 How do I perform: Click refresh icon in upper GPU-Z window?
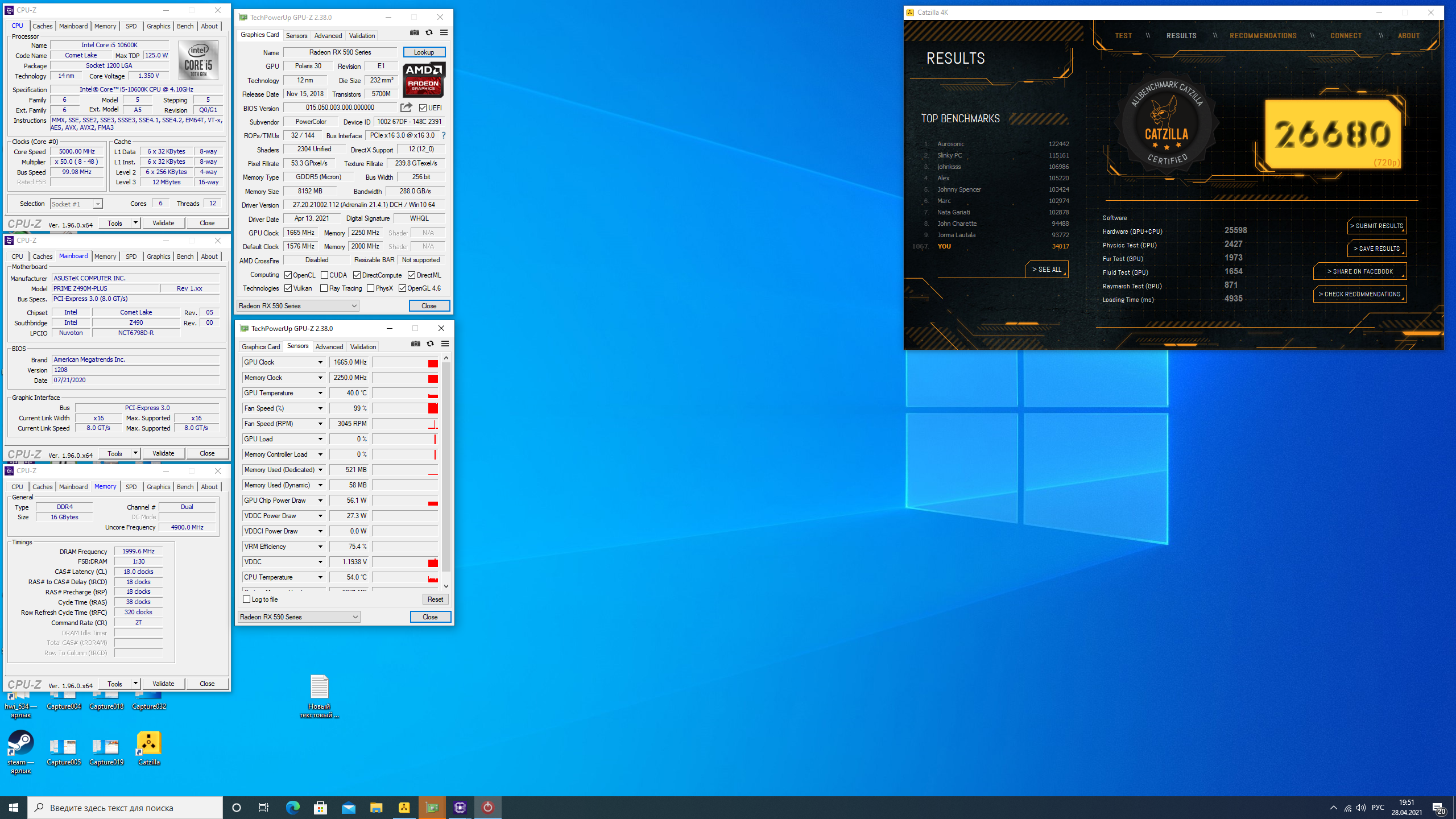click(429, 33)
